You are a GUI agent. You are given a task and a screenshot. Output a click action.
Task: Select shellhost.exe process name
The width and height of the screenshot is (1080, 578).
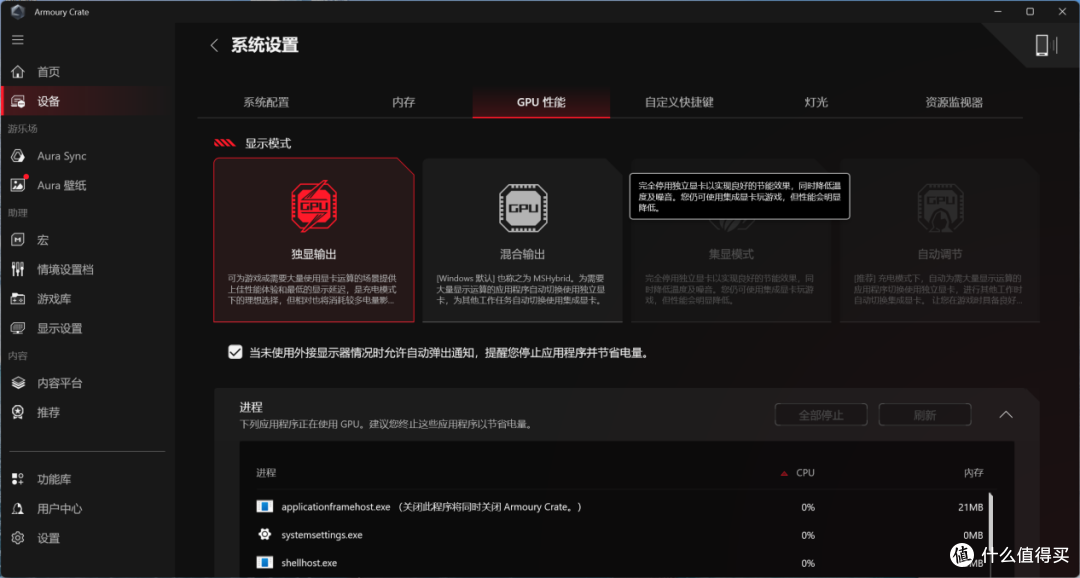(x=309, y=563)
